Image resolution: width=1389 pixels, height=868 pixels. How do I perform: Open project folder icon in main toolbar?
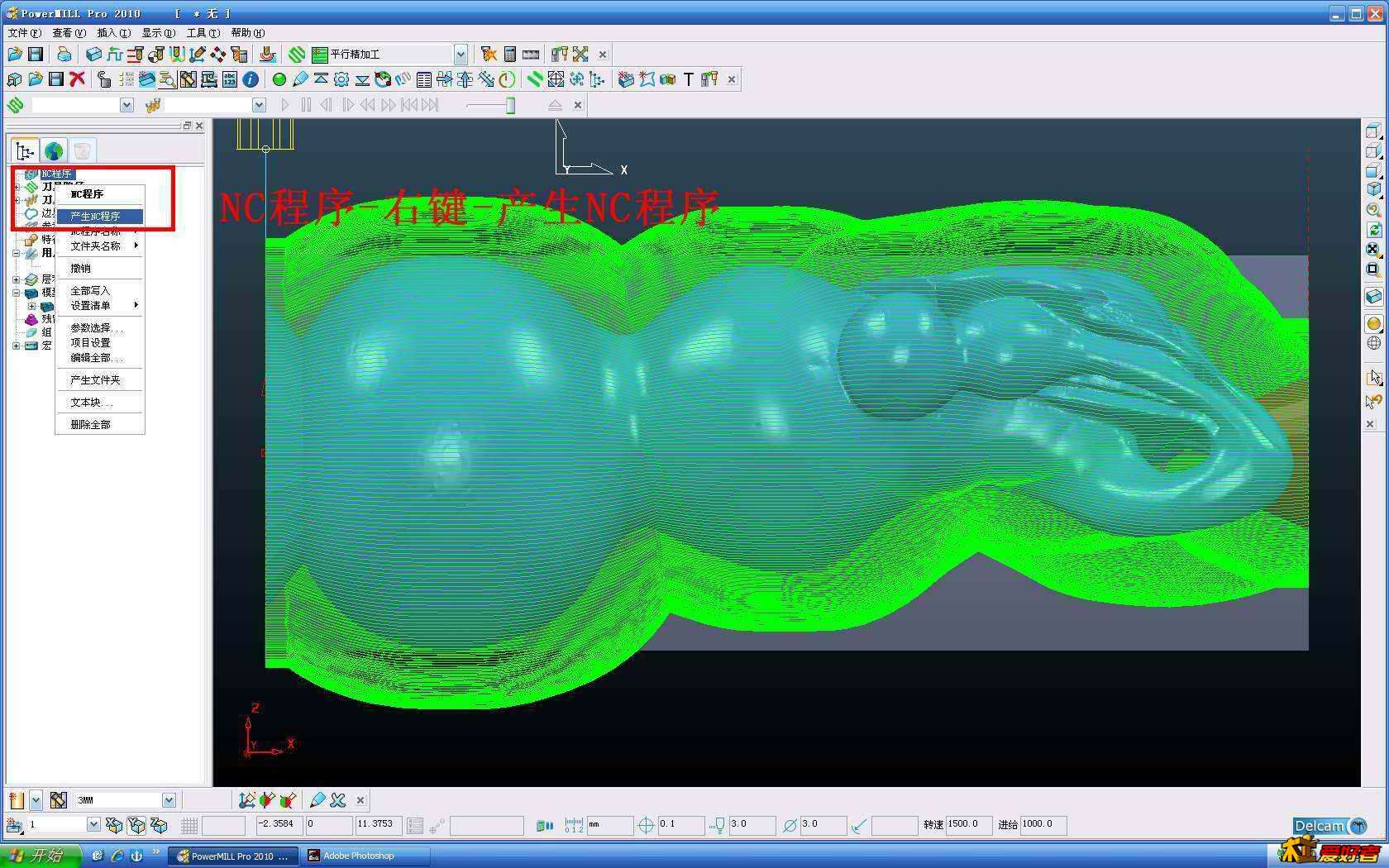click(x=14, y=55)
